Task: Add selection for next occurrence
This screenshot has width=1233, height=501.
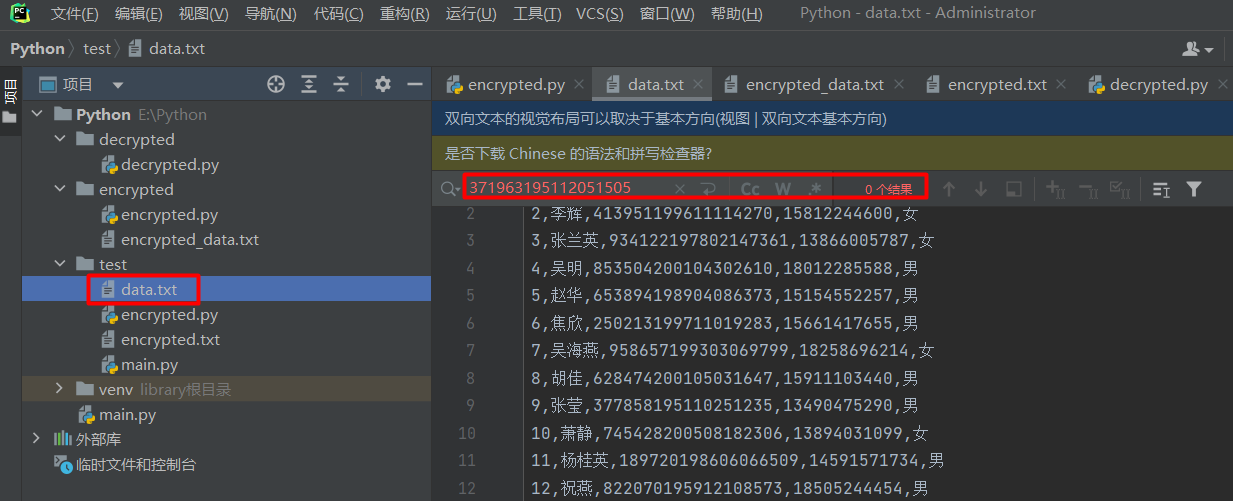Action: (1056, 189)
